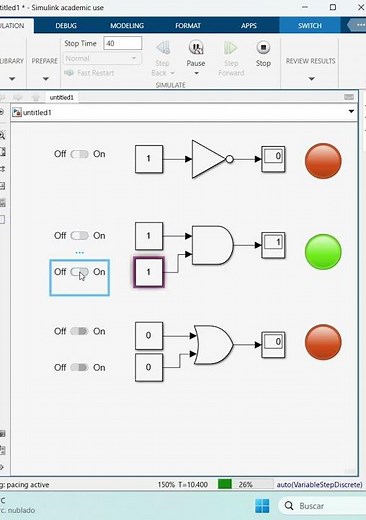
Task: Select the untitled1 model tab
Action: 62,97
